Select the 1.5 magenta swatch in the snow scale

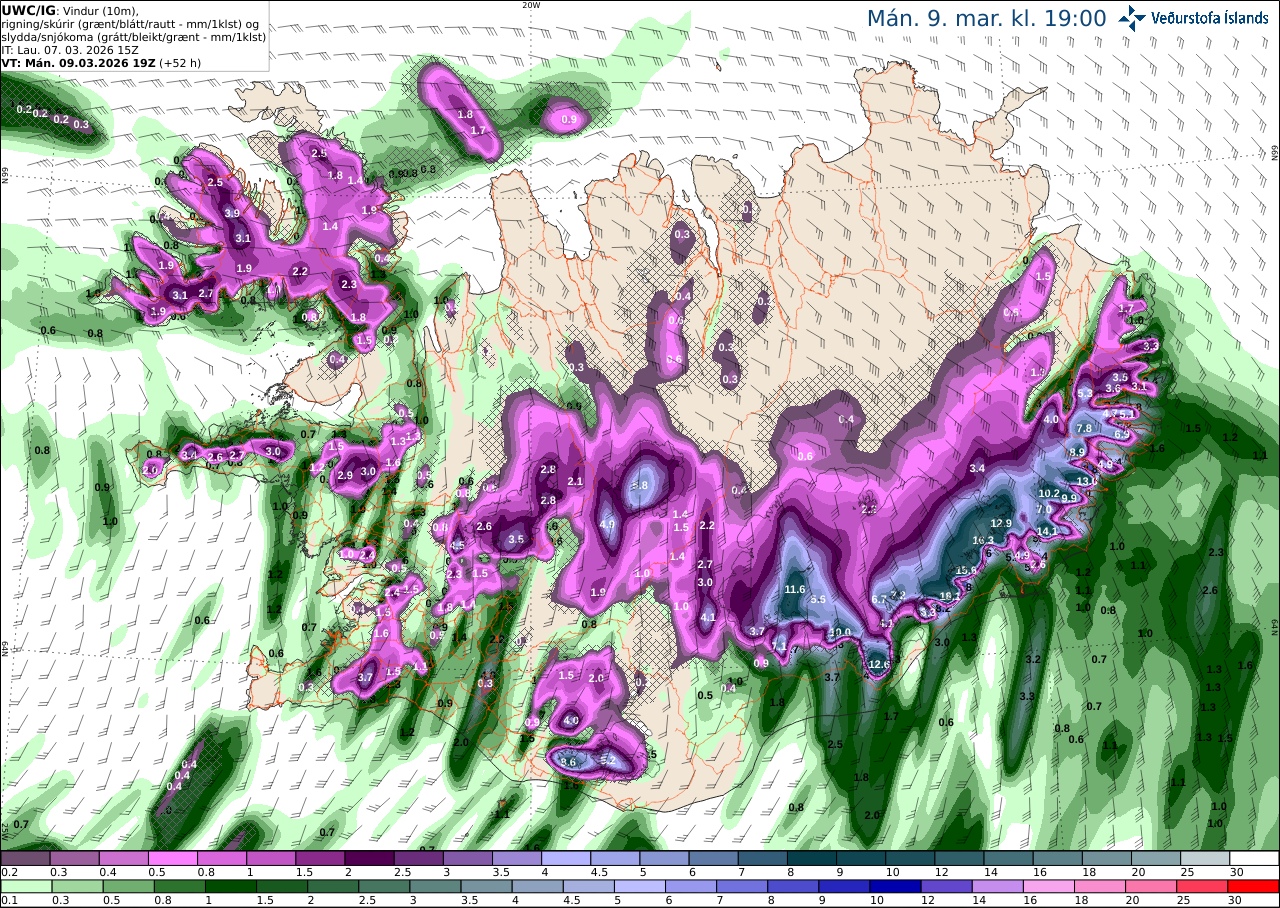click(320, 858)
